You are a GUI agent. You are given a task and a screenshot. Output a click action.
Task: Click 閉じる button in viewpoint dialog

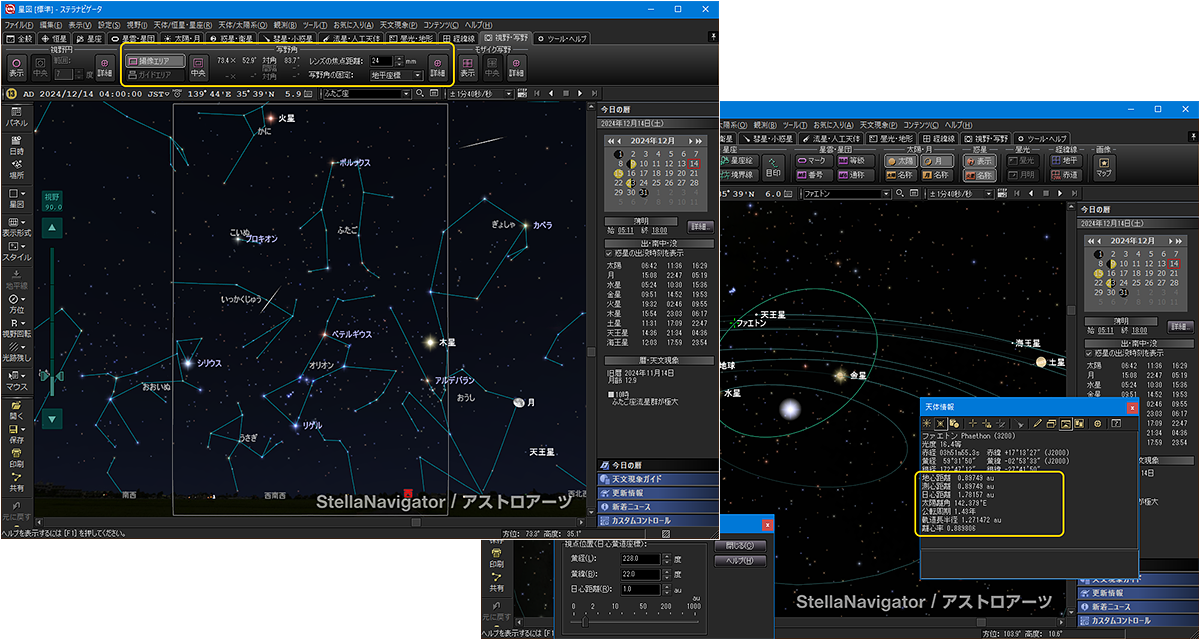[x=741, y=546]
